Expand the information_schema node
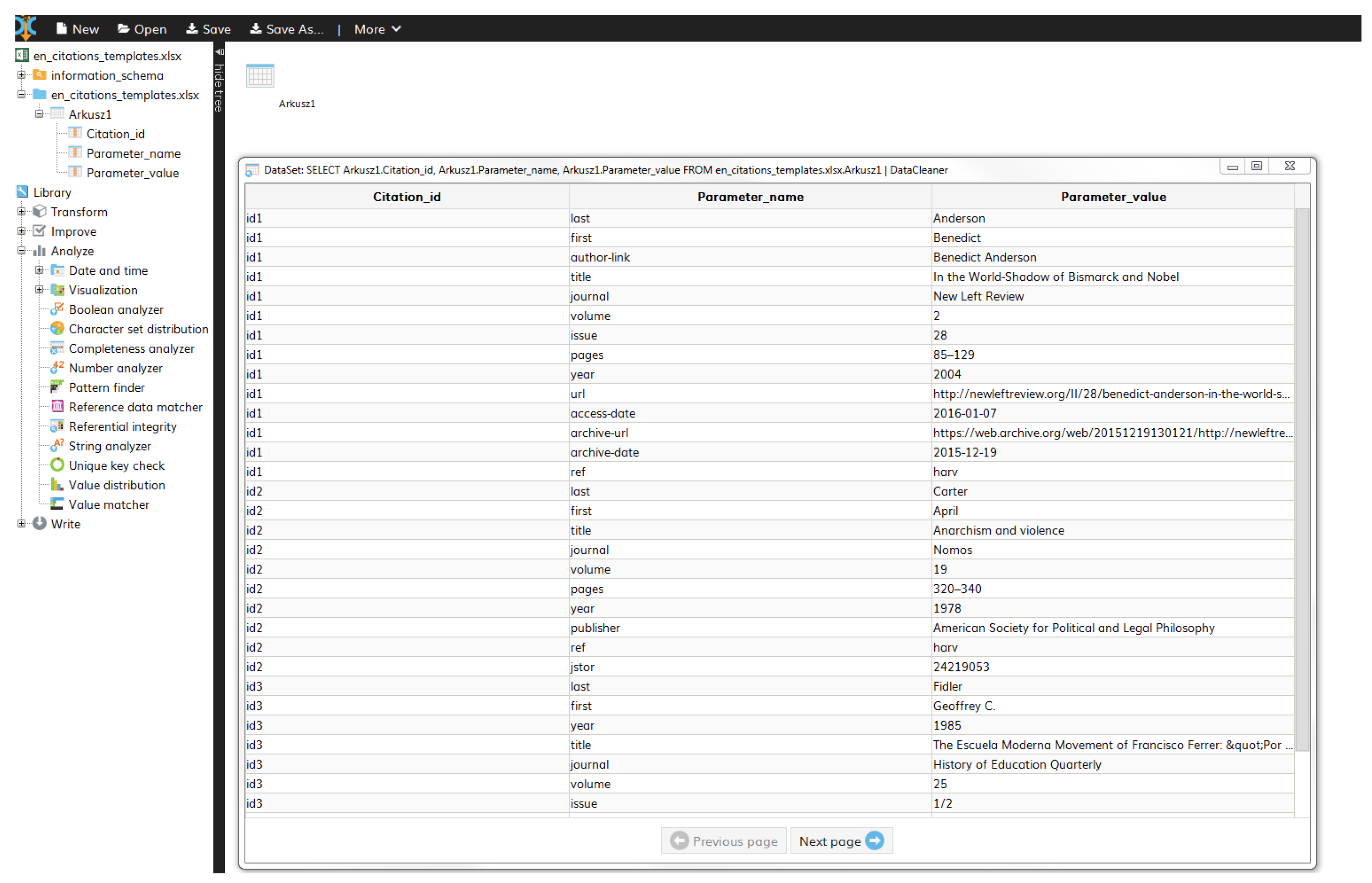This screenshot has width=1372, height=883. pos(21,75)
